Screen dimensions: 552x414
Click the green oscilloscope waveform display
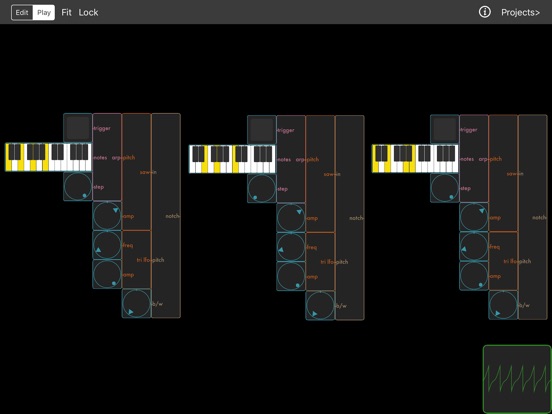(x=517, y=379)
